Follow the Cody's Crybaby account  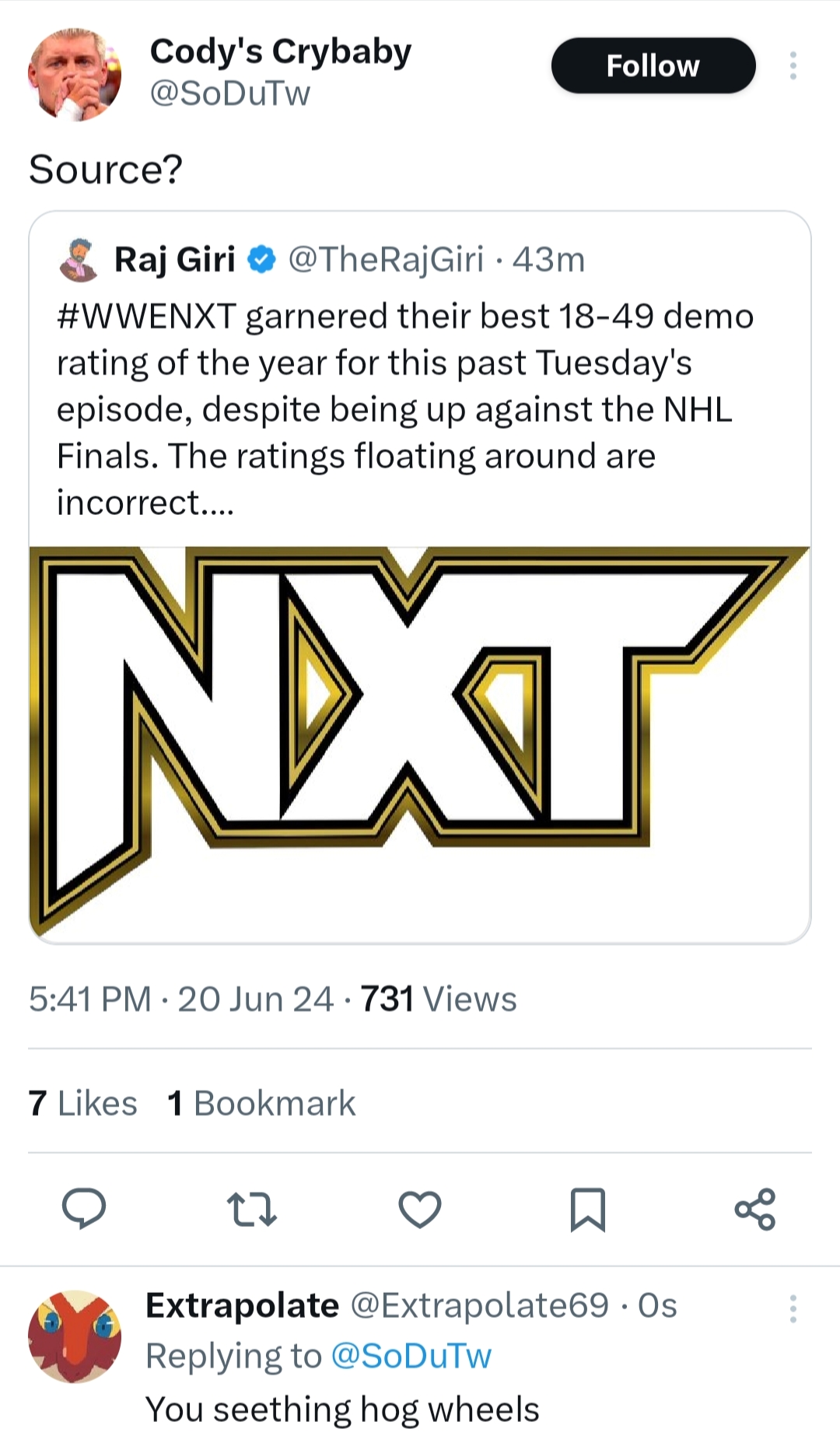653,66
